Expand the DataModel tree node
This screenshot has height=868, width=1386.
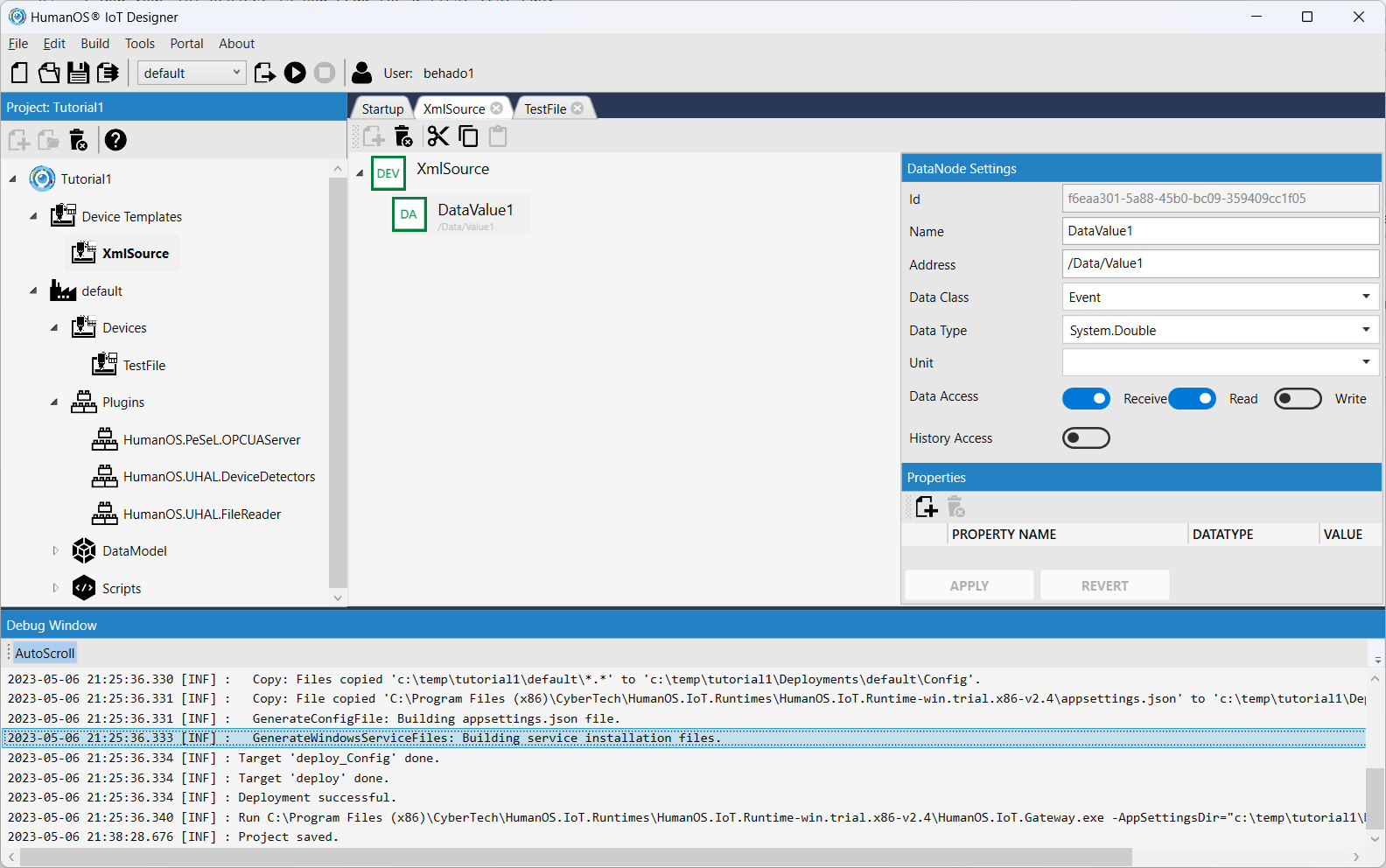(x=55, y=551)
